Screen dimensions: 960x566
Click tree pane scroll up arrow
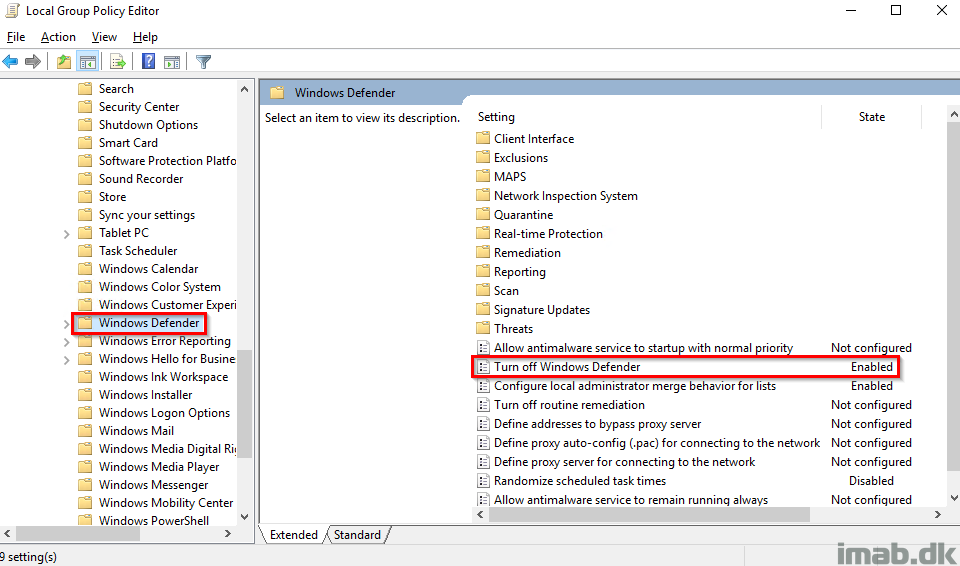(244, 89)
